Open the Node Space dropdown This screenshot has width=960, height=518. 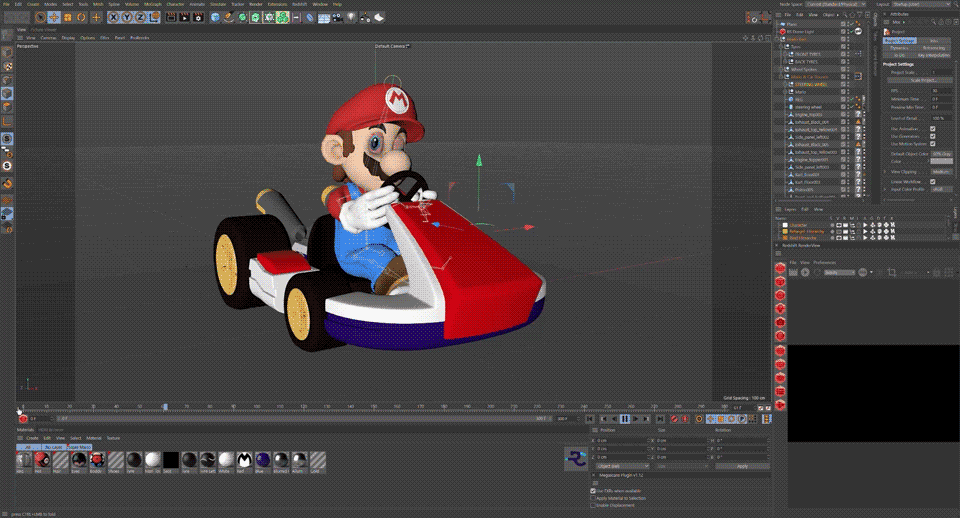836,4
